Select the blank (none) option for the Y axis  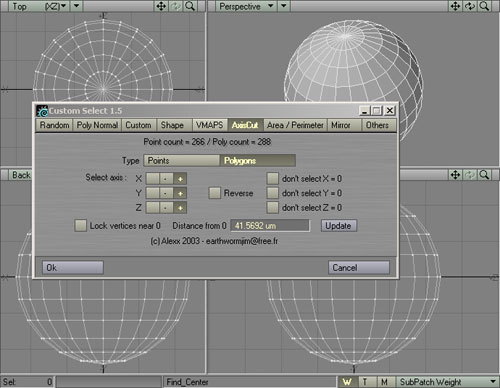click(153, 193)
